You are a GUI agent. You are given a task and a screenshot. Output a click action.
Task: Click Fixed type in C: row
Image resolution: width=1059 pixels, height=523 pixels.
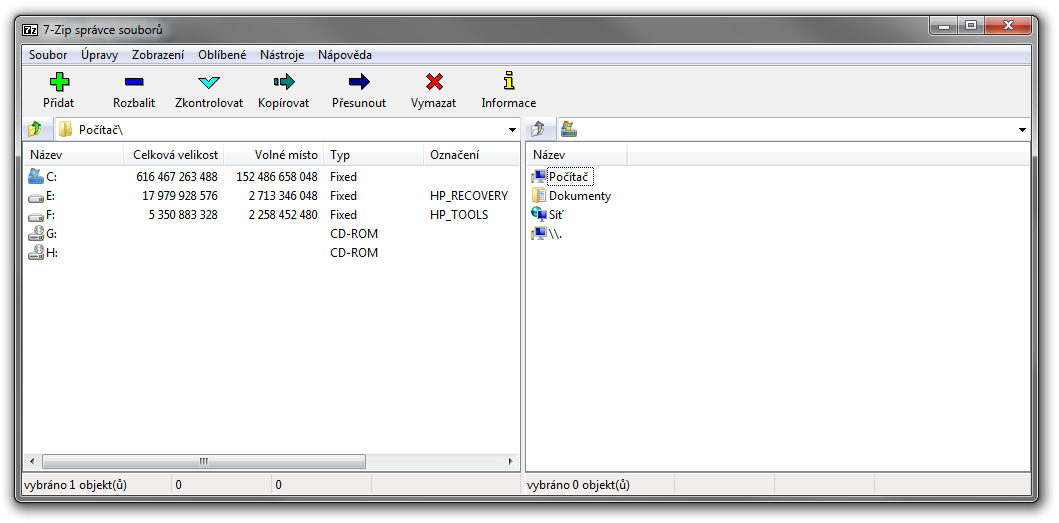pos(343,177)
